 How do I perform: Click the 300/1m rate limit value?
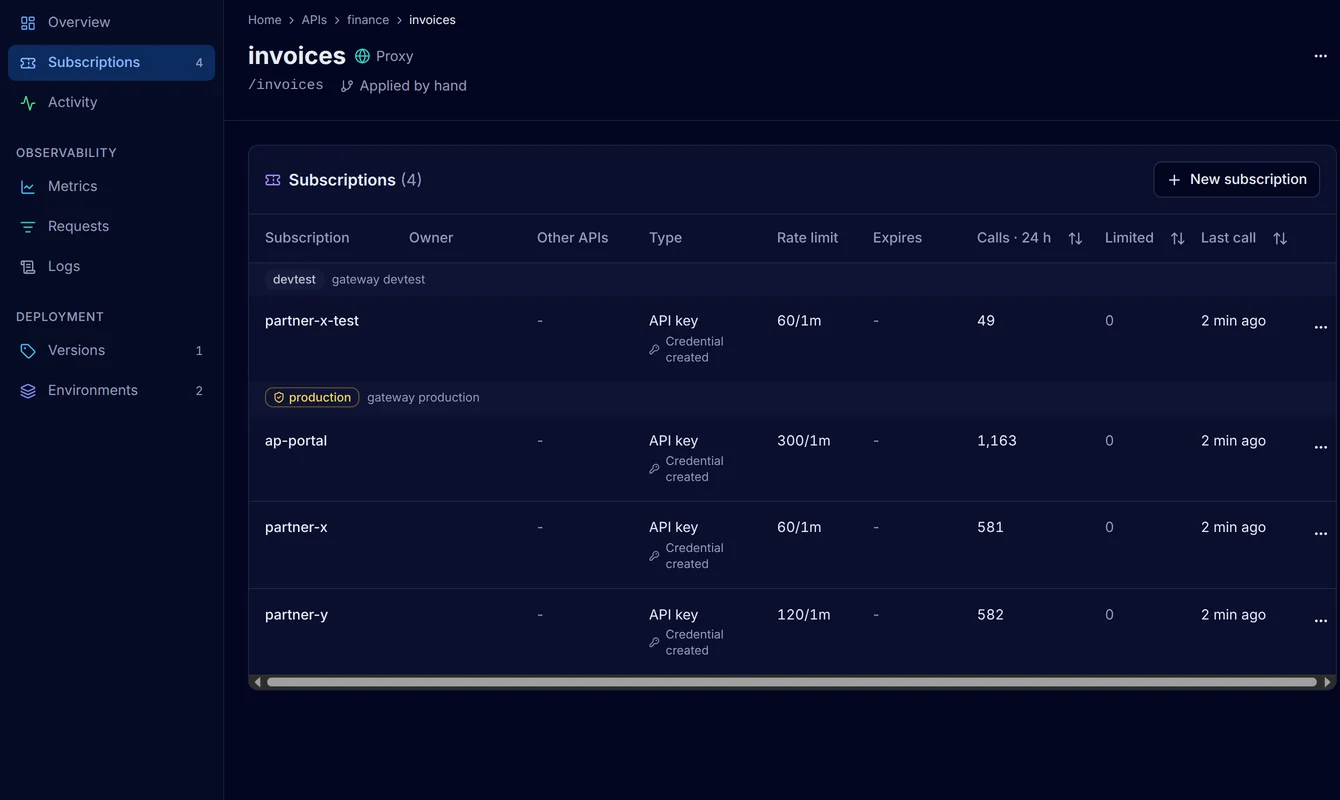point(804,441)
